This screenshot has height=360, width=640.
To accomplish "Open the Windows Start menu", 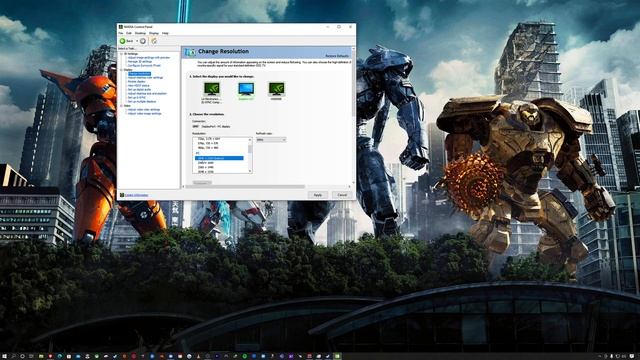I will (5, 356).
